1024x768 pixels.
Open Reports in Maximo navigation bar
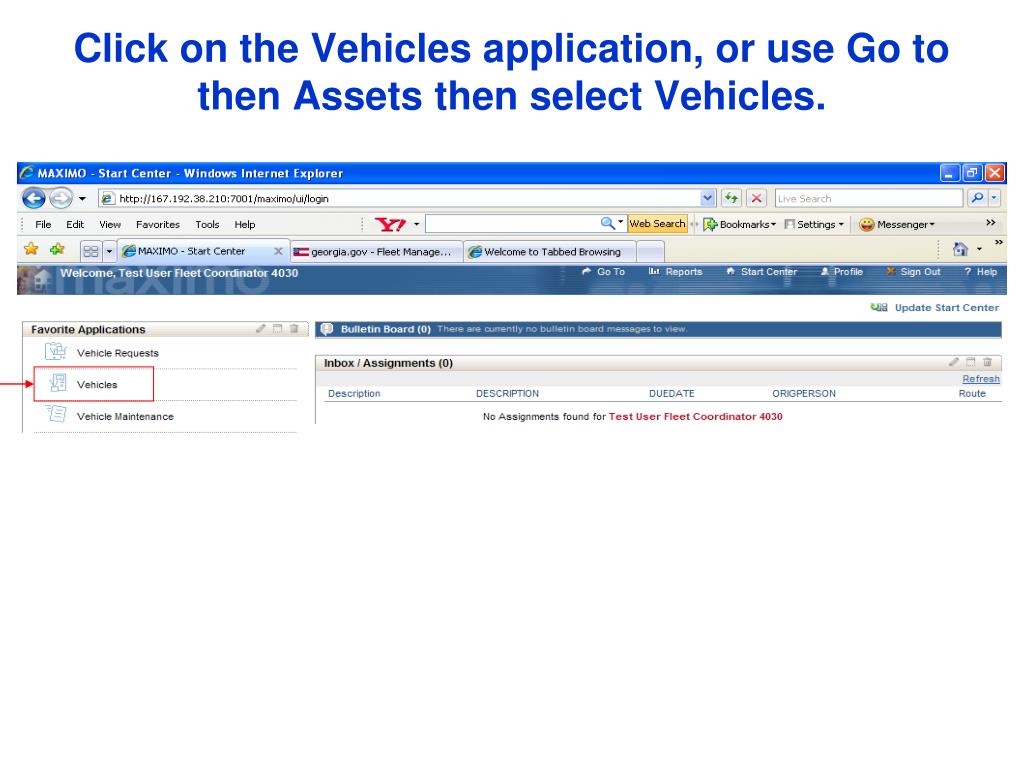675,272
